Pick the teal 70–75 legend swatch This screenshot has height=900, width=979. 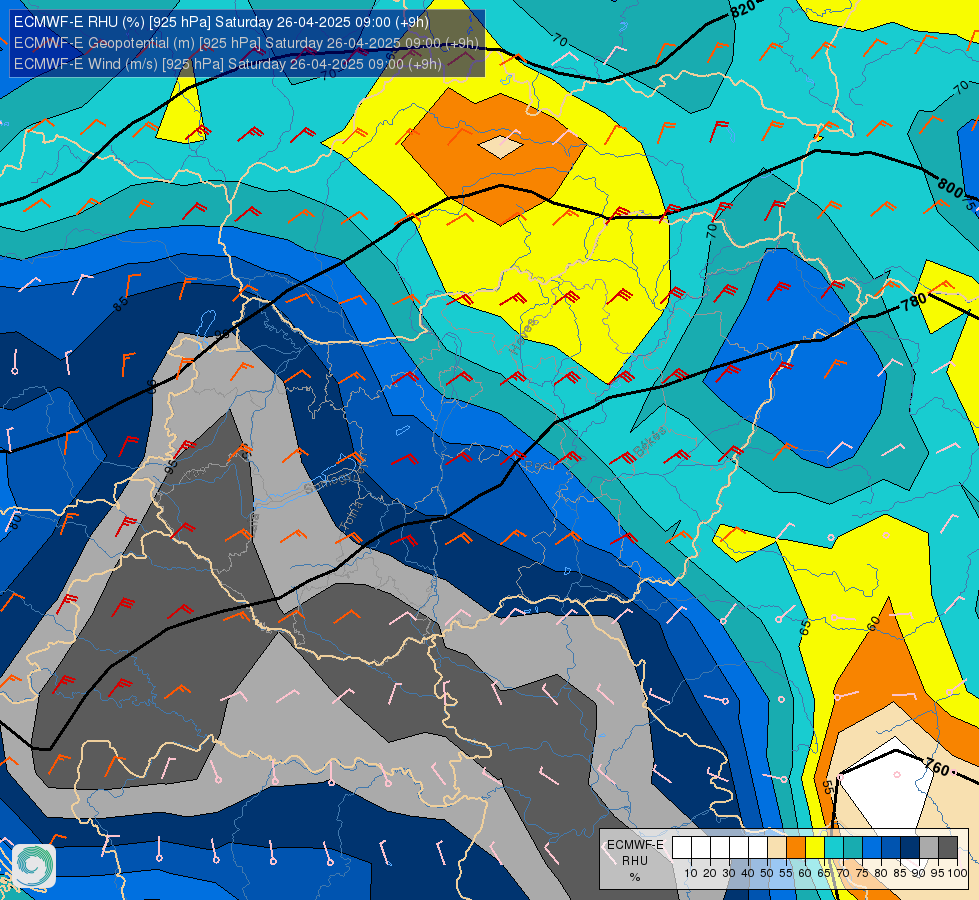(x=853, y=848)
